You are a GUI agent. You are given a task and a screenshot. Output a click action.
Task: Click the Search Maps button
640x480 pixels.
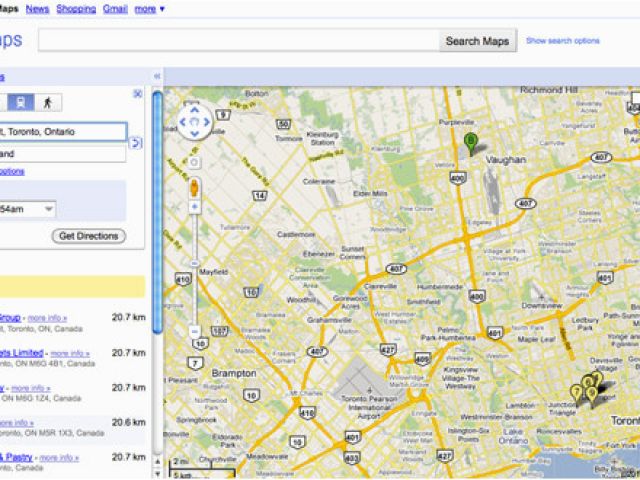(478, 40)
